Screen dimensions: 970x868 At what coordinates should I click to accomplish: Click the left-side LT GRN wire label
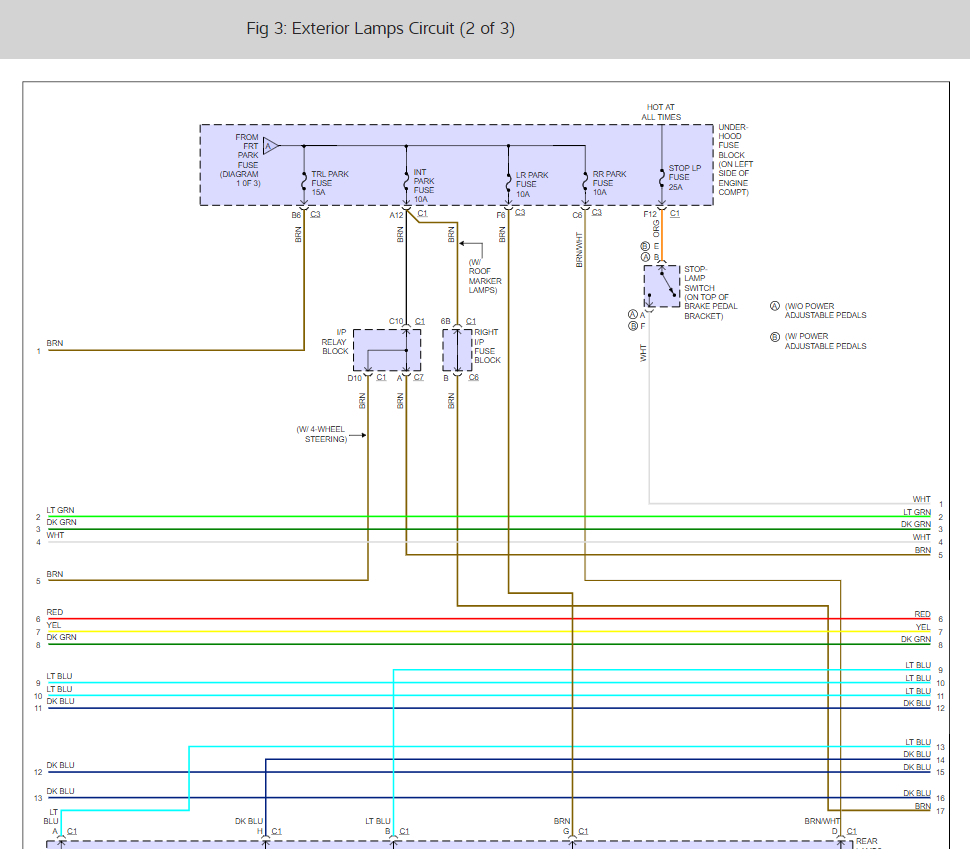click(x=60, y=510)
